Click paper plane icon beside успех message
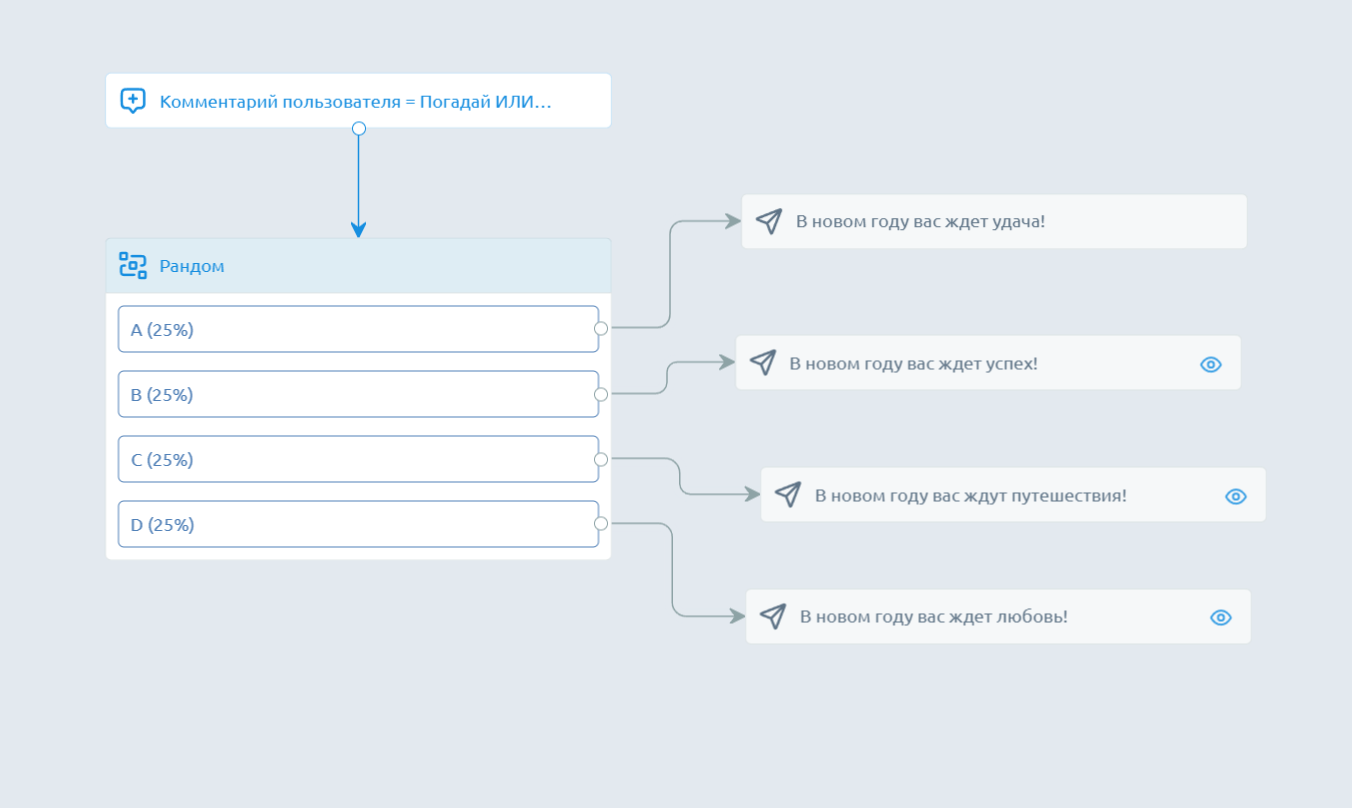The image size is (1352, 808). pos(763,363)
